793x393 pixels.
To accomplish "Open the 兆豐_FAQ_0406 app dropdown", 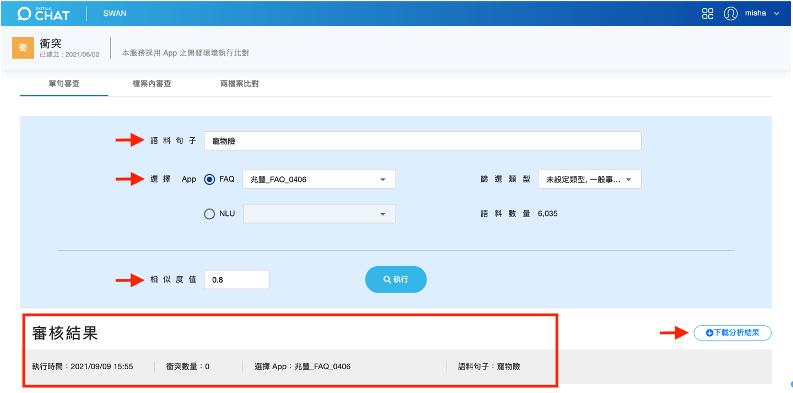I will pyautogui.click(x=319, y=179).
